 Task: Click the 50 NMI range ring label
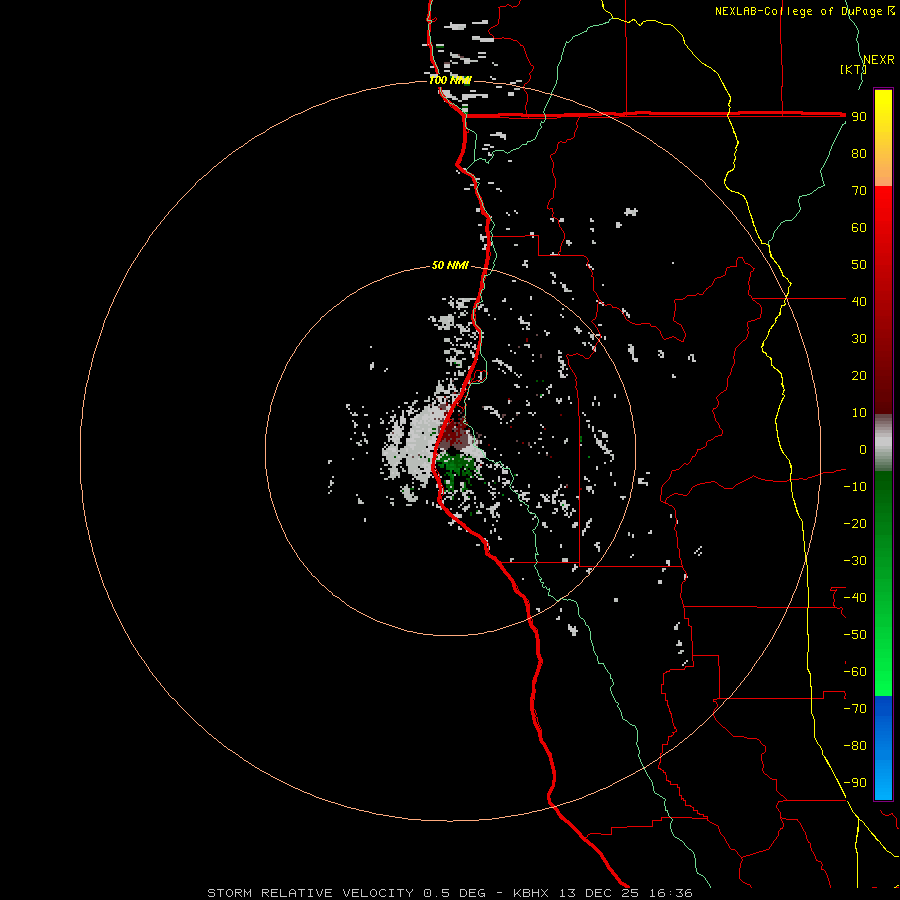[x=450, y=265]
